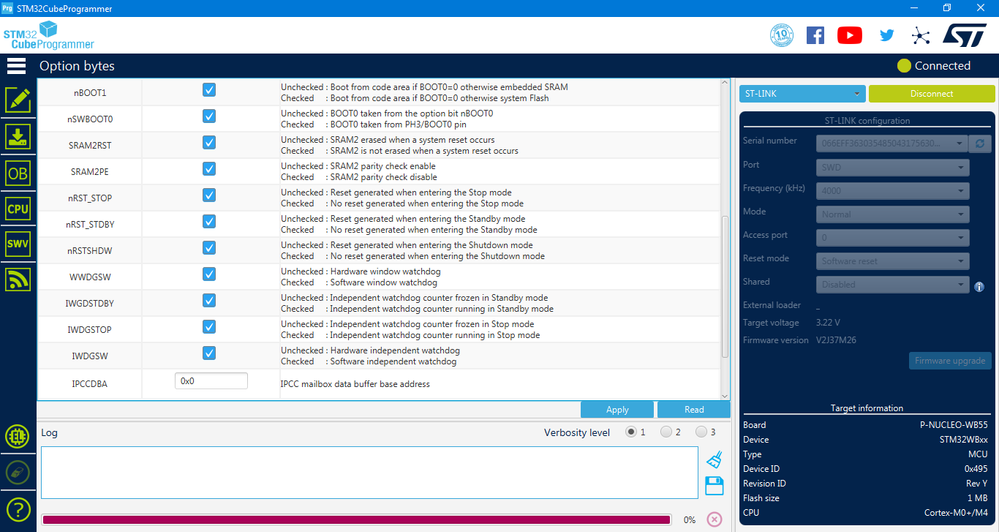
Task: Click the STM32CubeProgrammer logo
Action: [x=48, y=35]
